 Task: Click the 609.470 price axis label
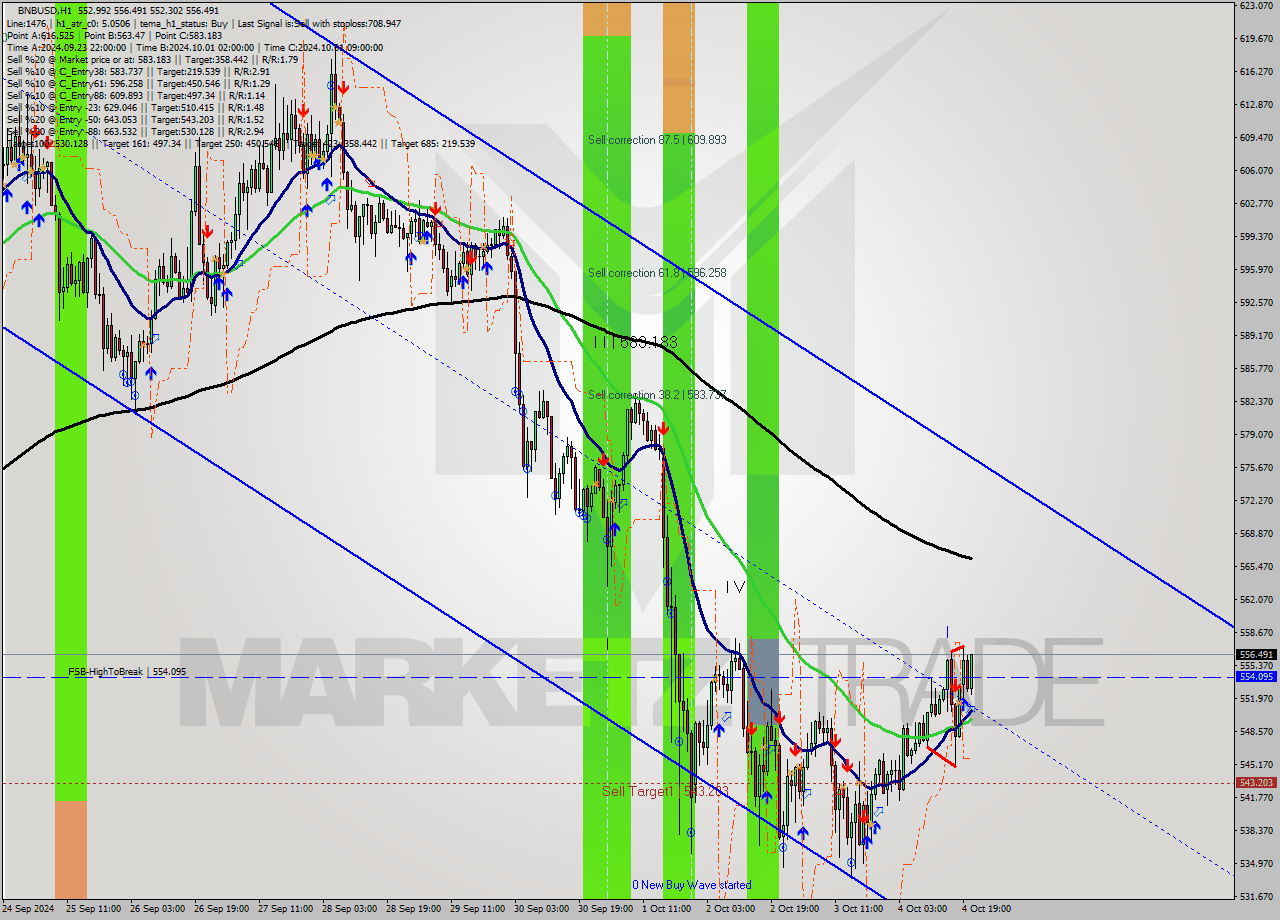click(x=1256, y=137)
